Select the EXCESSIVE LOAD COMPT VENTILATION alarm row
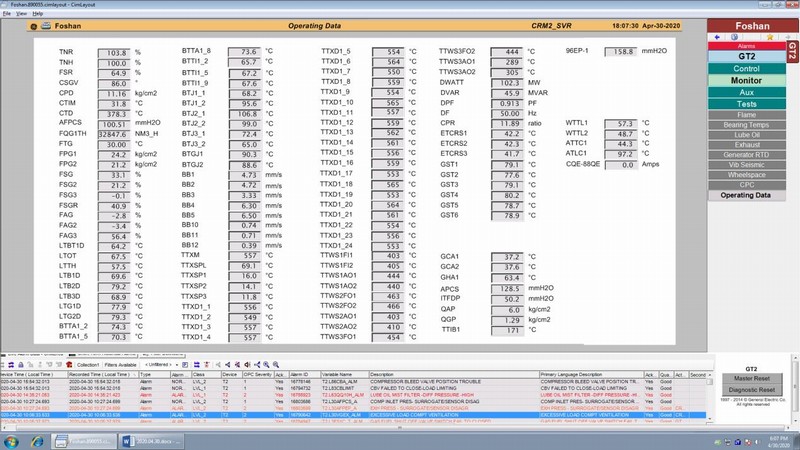 click(x=353, y=415)
